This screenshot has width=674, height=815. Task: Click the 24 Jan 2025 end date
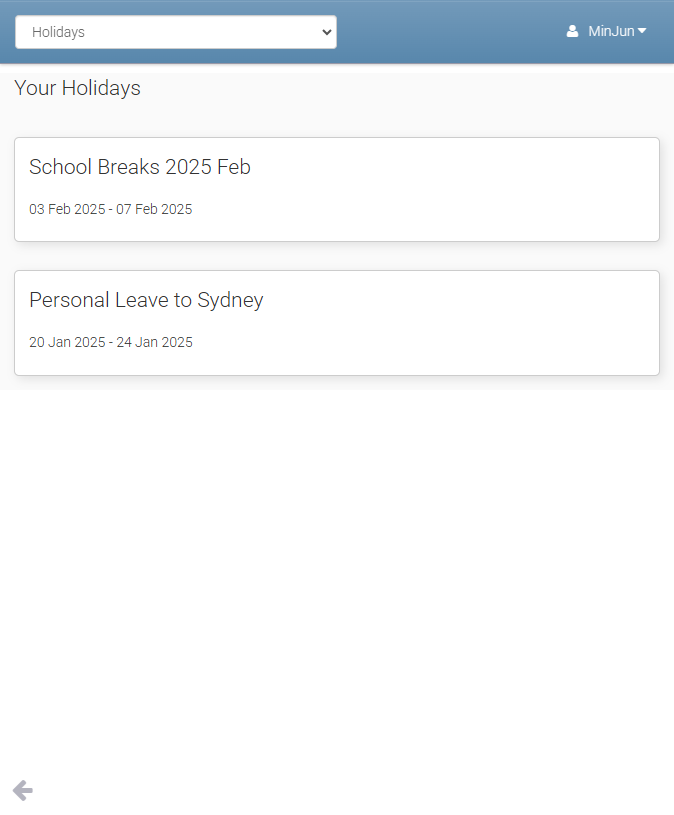tap(155, 342)
